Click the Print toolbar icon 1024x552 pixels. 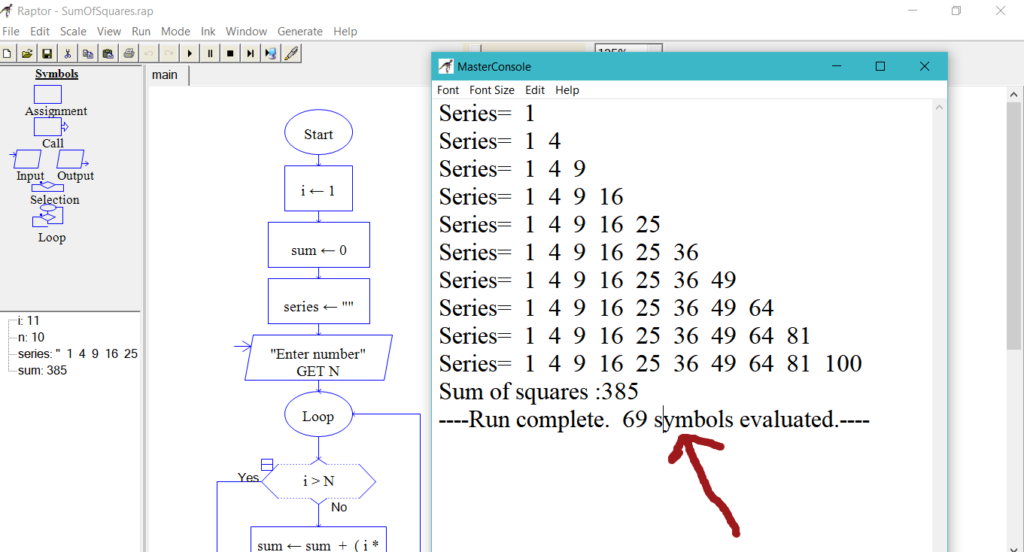[128, 53]
